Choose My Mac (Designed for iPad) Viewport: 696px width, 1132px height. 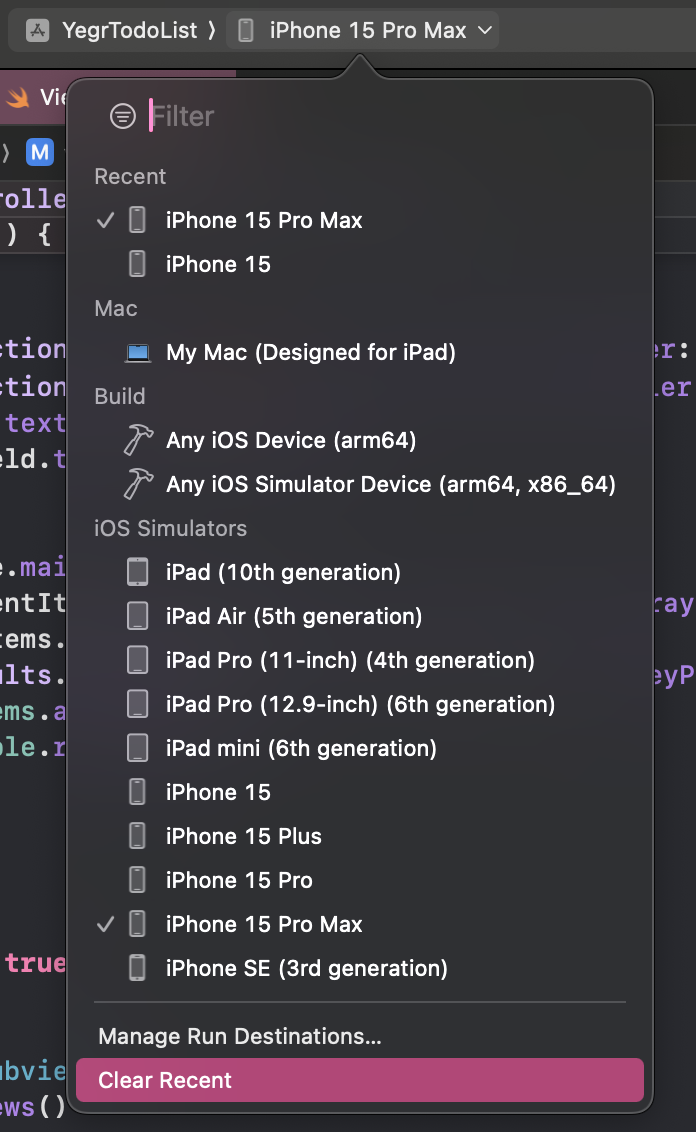pyautogui.click(x=360, y=352)
